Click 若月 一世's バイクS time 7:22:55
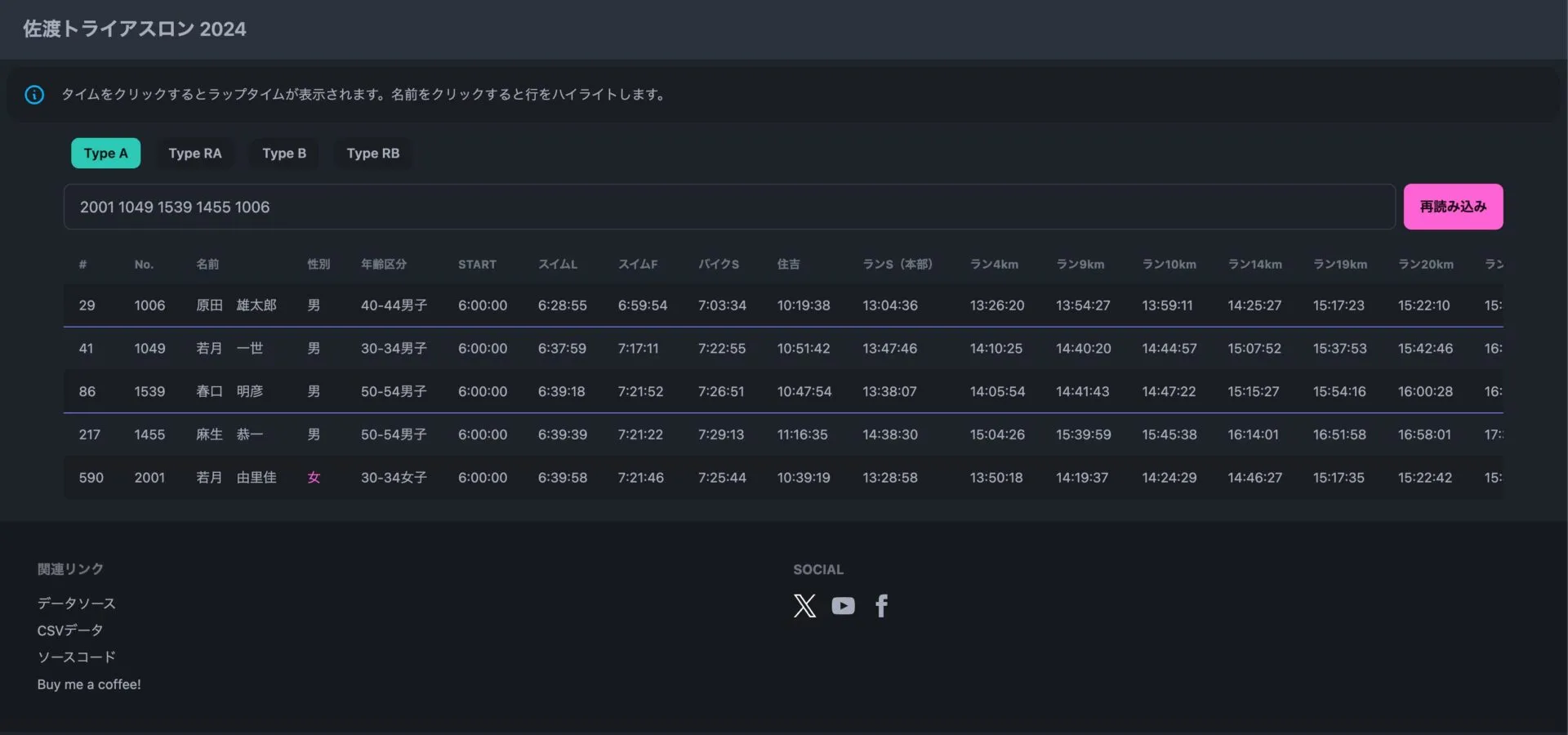Viewport: 1568px width, 735px height. (x=721, y=349)
